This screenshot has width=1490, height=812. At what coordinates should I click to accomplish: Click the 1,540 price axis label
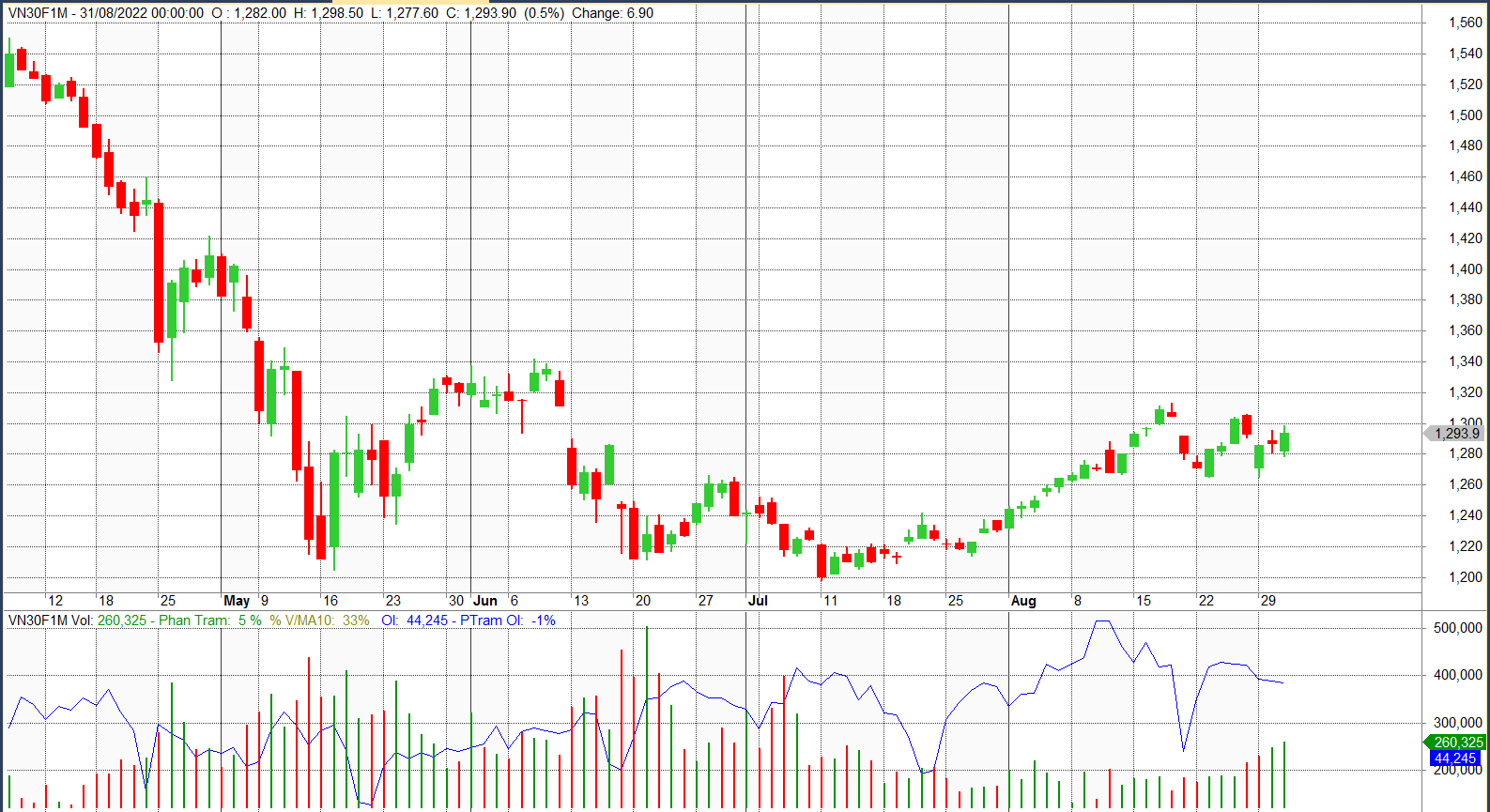[1466, 54]
